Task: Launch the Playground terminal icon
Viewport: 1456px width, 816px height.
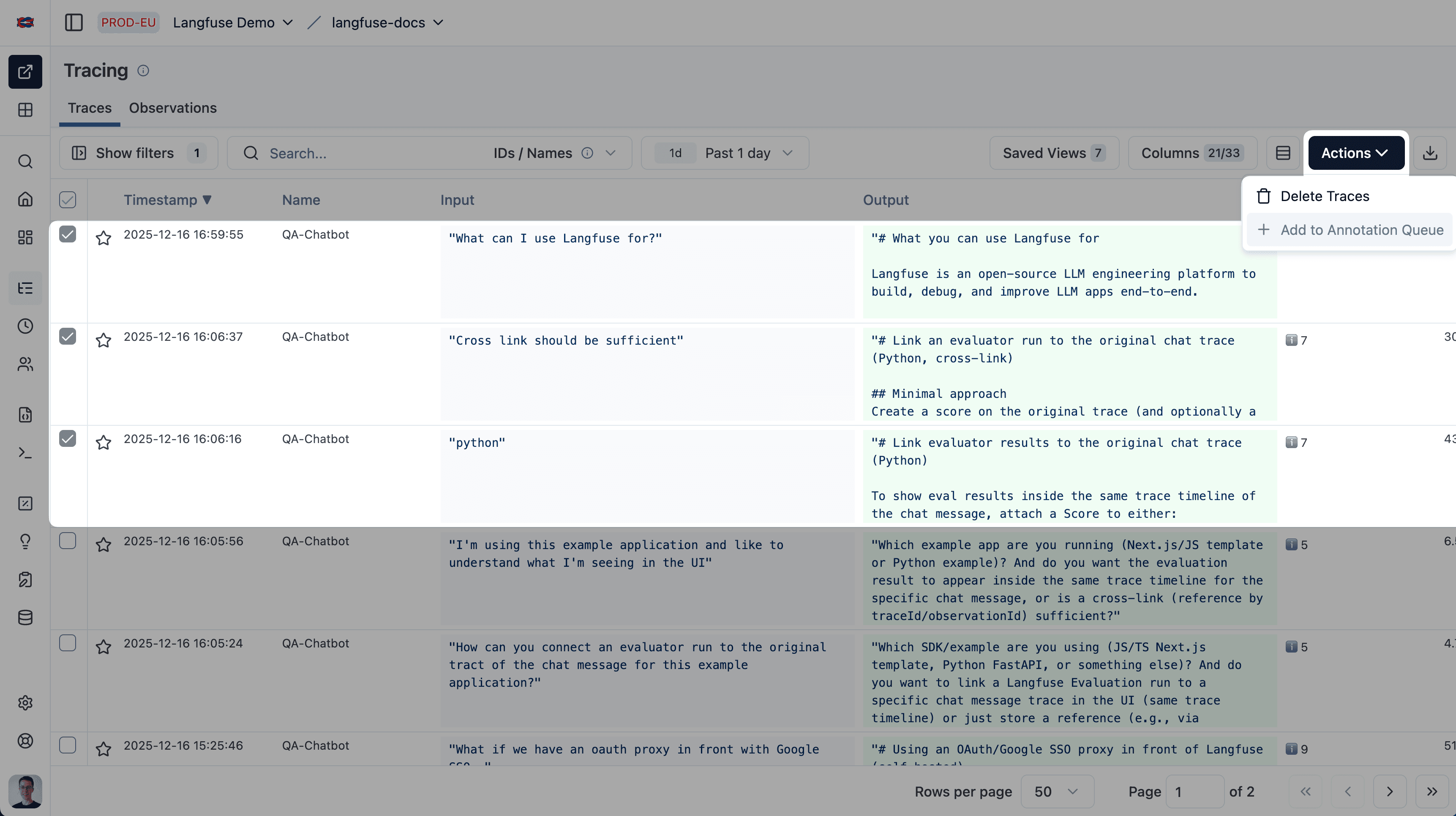Action: (25, 452)
